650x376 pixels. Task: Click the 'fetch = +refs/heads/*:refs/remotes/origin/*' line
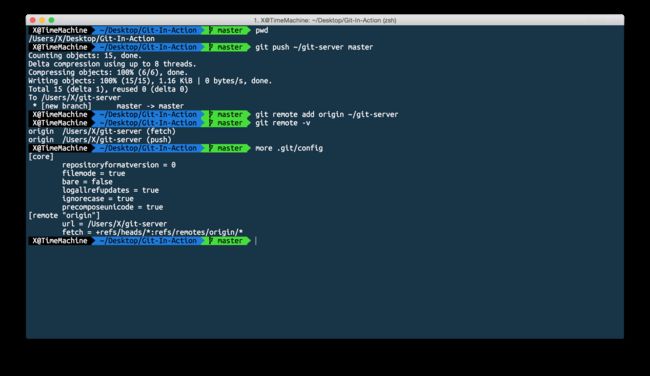coord(152,232)
